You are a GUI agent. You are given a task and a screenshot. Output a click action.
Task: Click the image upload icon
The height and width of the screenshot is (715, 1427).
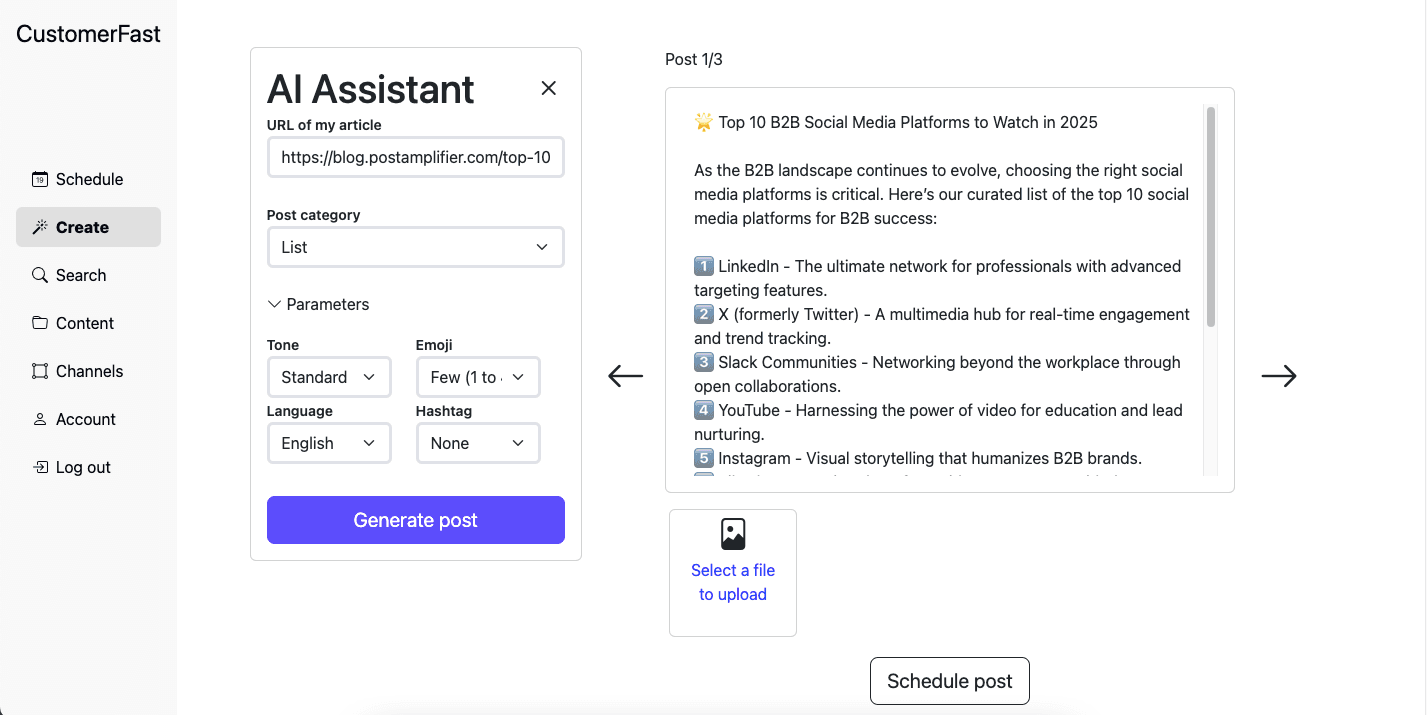click(733, 534)
